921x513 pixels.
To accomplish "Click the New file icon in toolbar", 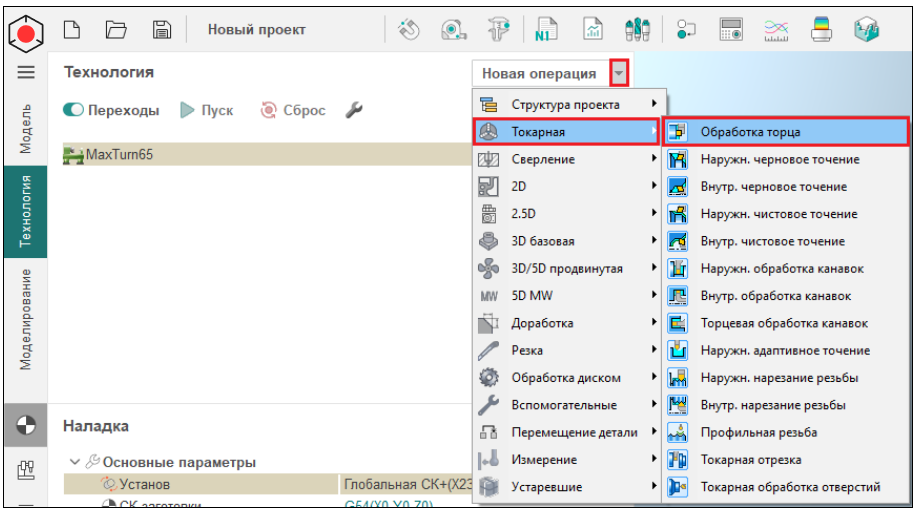I will (x=72, y=30).
